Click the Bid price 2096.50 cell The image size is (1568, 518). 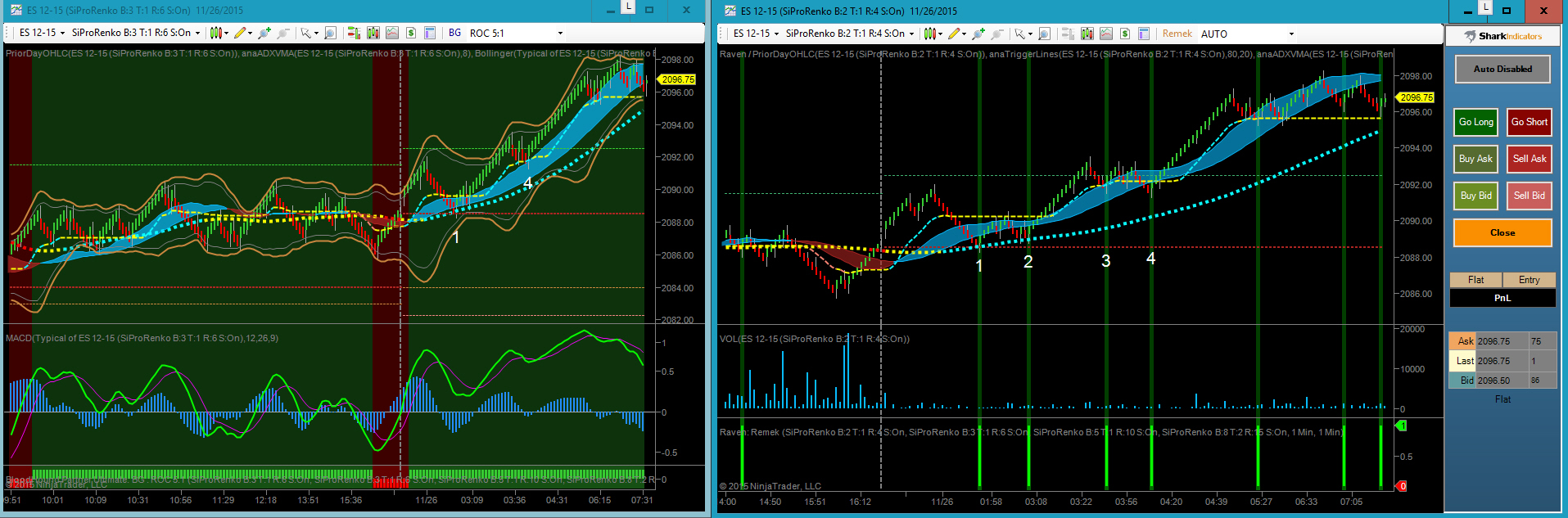[1502, 381]
